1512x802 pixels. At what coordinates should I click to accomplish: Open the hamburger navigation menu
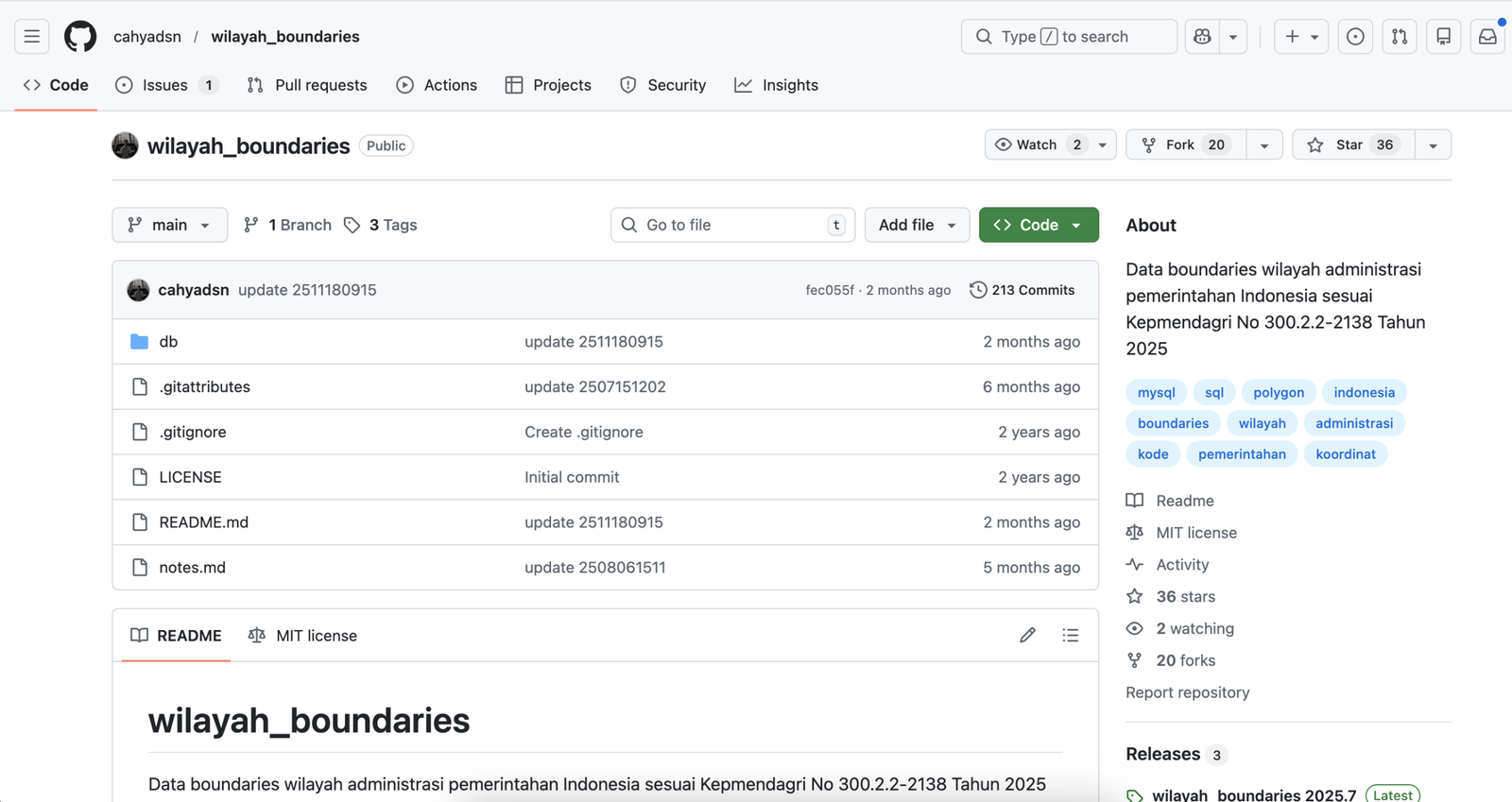tap(32, 37)
